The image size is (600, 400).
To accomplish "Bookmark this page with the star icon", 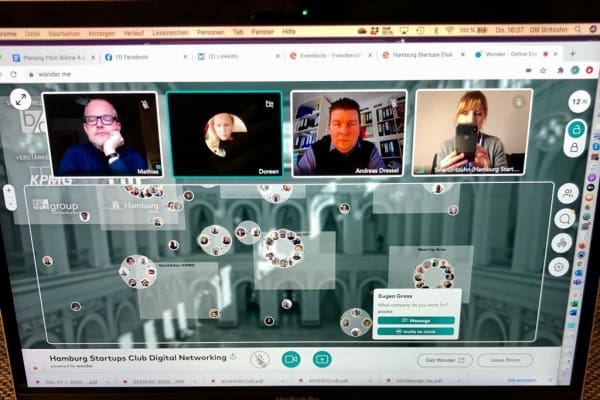I will click(543, 70).
